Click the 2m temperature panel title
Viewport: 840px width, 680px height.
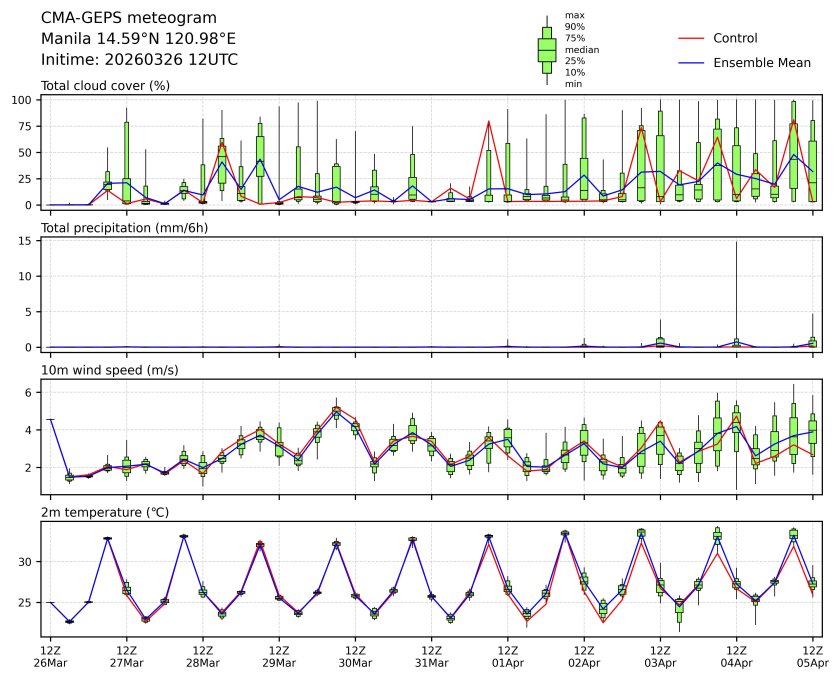pos(105,513)
